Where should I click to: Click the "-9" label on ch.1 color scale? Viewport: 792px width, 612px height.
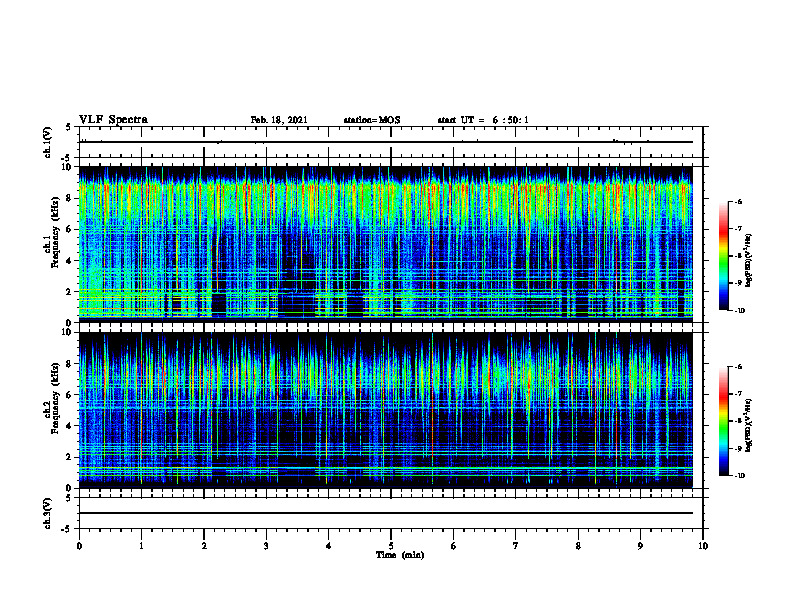tap(737, 283)
